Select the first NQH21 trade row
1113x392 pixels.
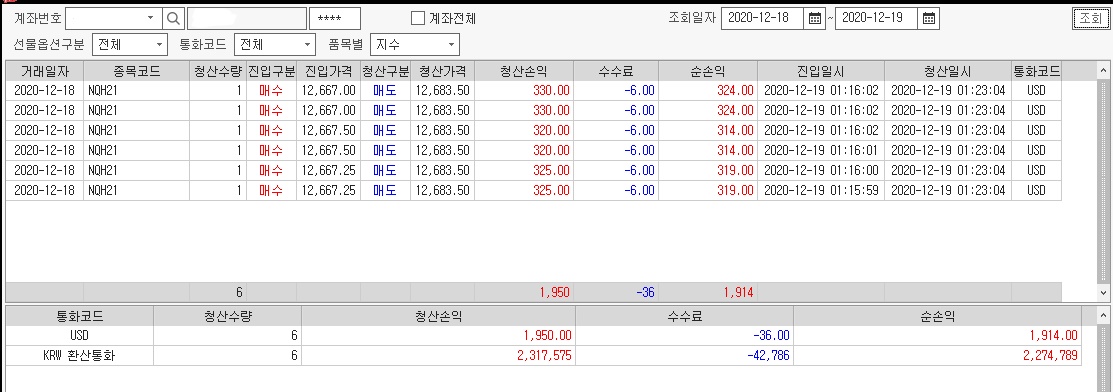pos(534,91)
